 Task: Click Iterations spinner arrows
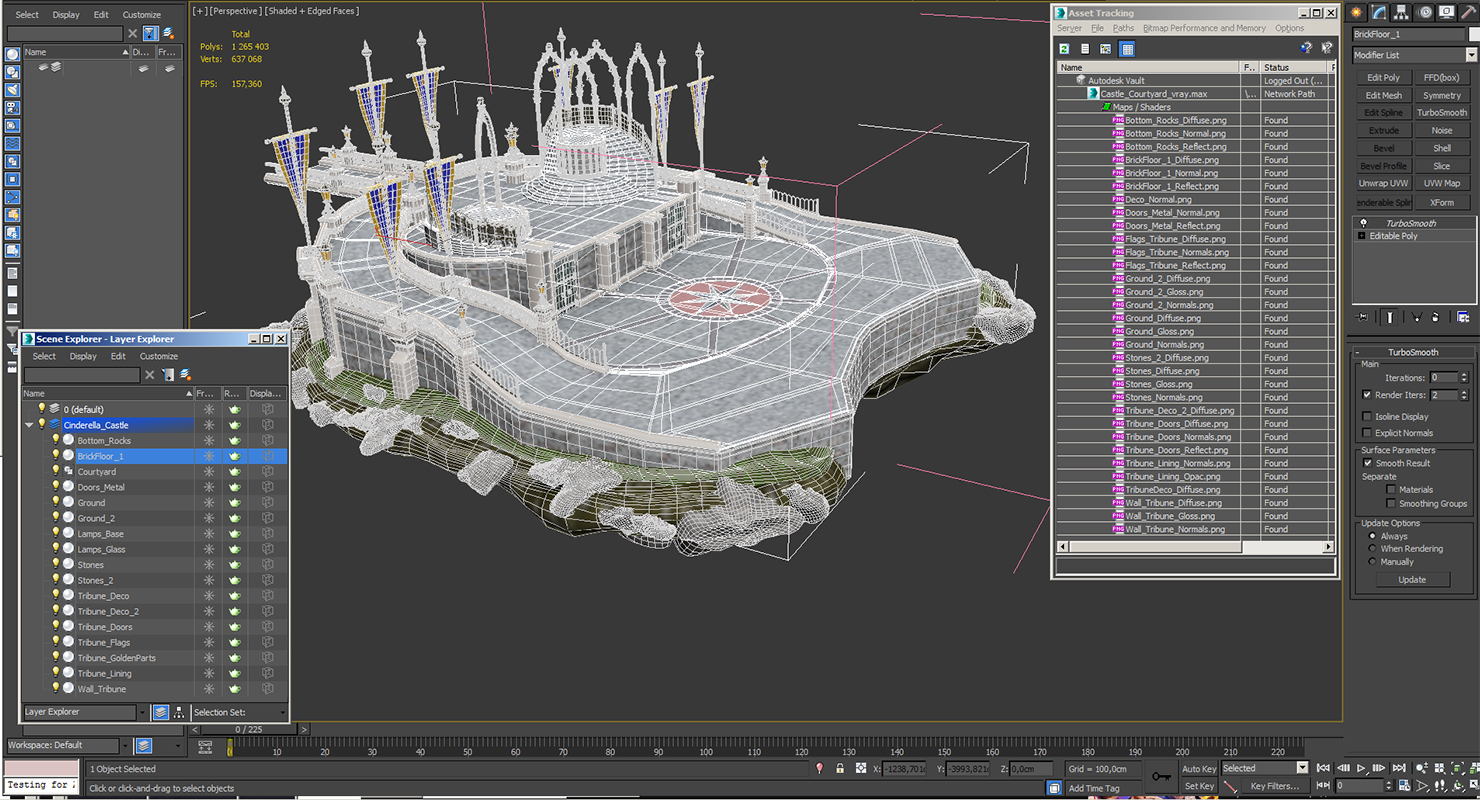[x=1464, y=378]
